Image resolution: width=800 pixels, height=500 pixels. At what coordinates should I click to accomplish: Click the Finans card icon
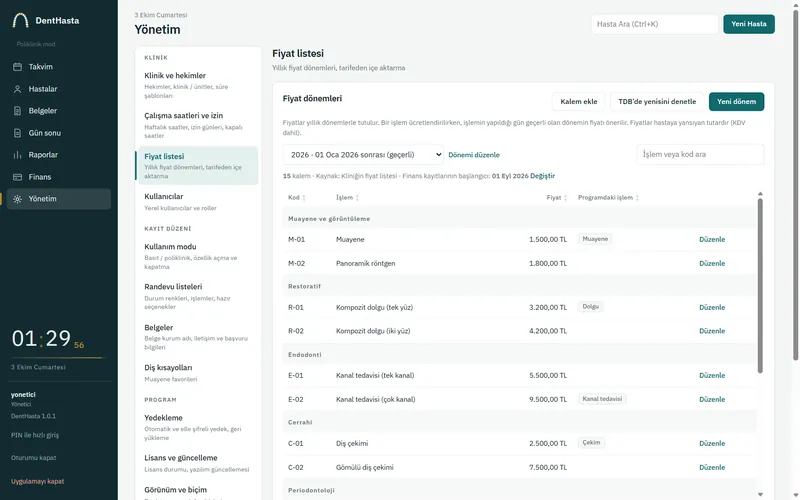tap(17, 177)
